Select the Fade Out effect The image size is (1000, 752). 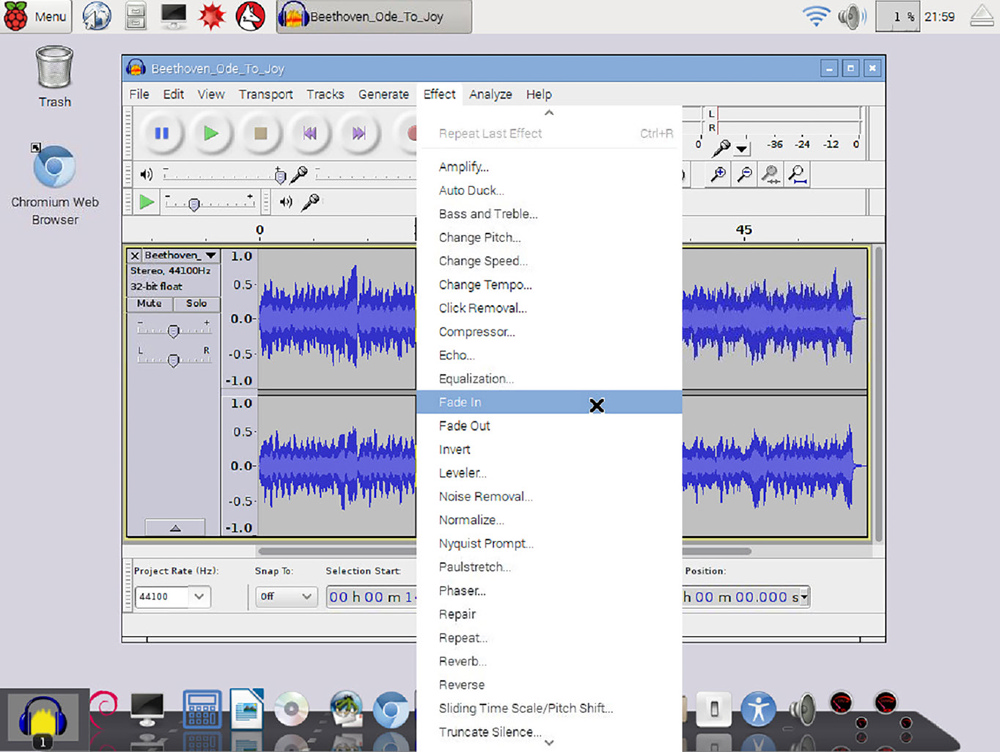pyautogui.click(x=550, y=426)
